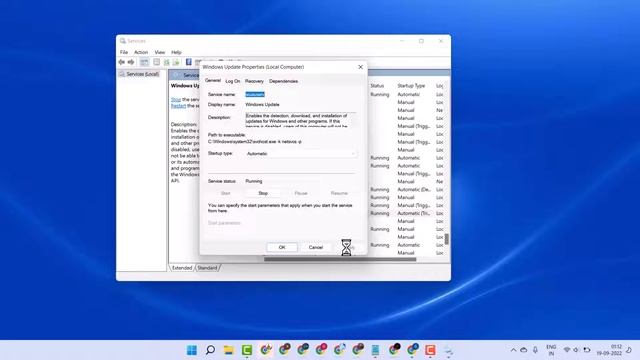Image resolution: width=640 pixels, height=360 pixels.
Task: Click the service description text box
Action: [300, 120]
